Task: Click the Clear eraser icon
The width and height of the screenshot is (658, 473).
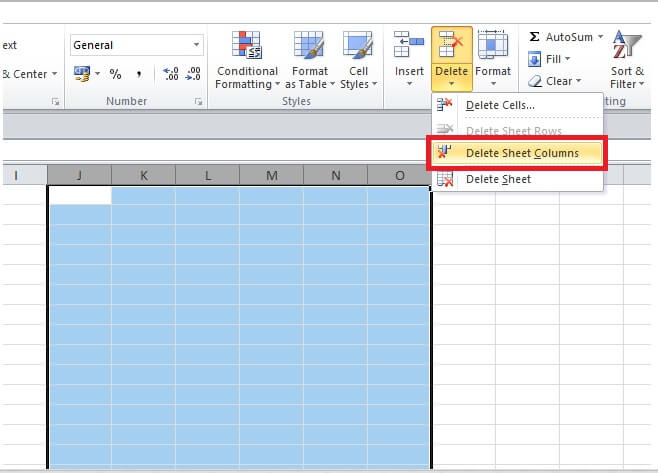Action: [x=535, y=81]
